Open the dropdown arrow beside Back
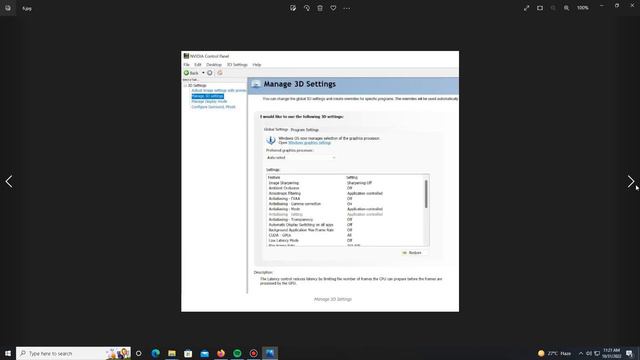640x360 pixels. (203, 73)
